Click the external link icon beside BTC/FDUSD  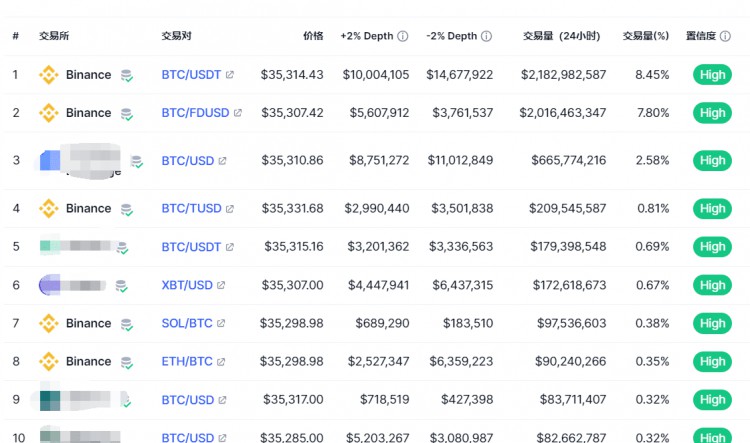(238, 113)
